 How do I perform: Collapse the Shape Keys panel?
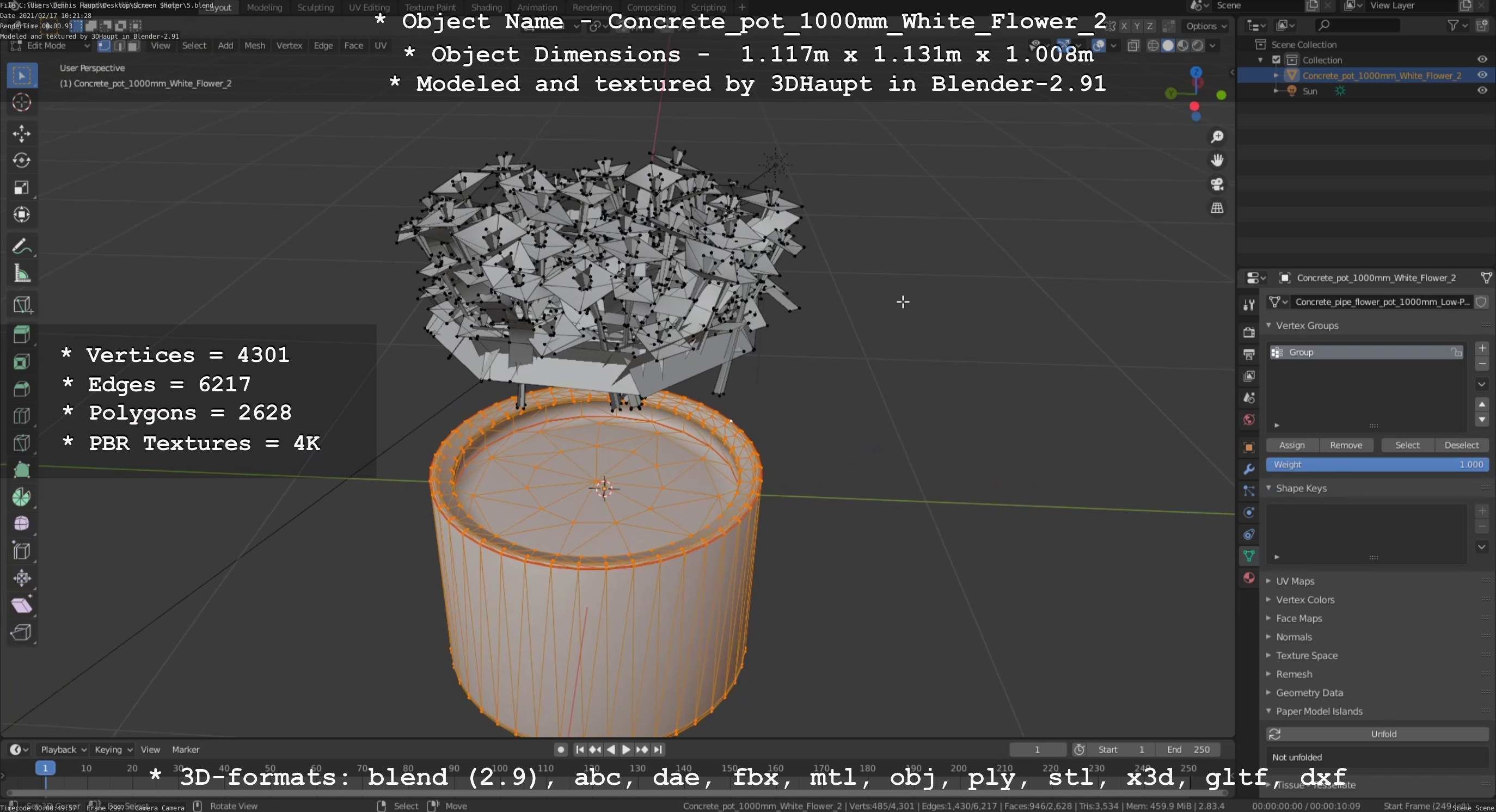coord(1269,488)
